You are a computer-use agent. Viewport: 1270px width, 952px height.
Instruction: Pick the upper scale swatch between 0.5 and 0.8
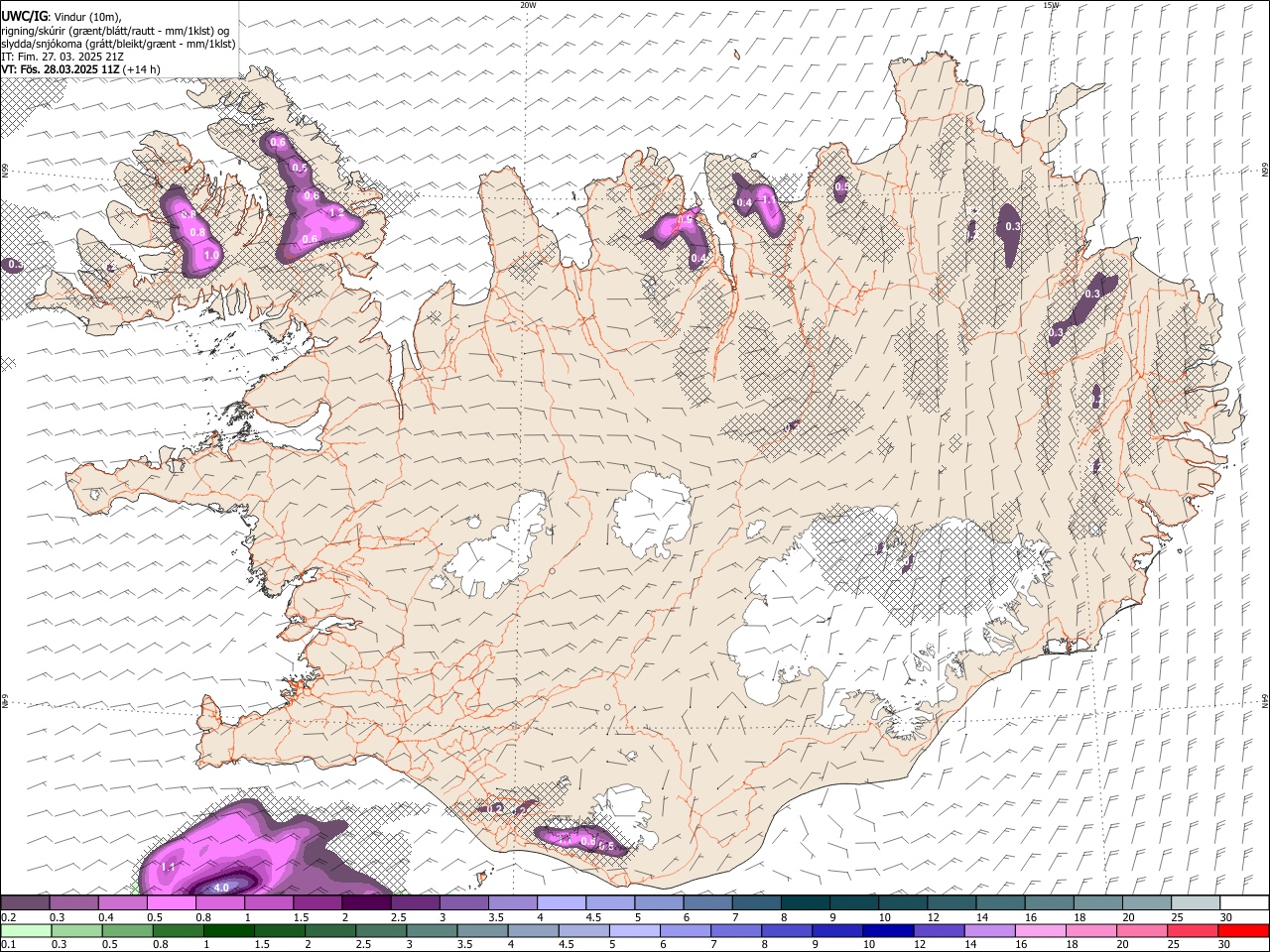pyautogui.click(x=171, y=902)
